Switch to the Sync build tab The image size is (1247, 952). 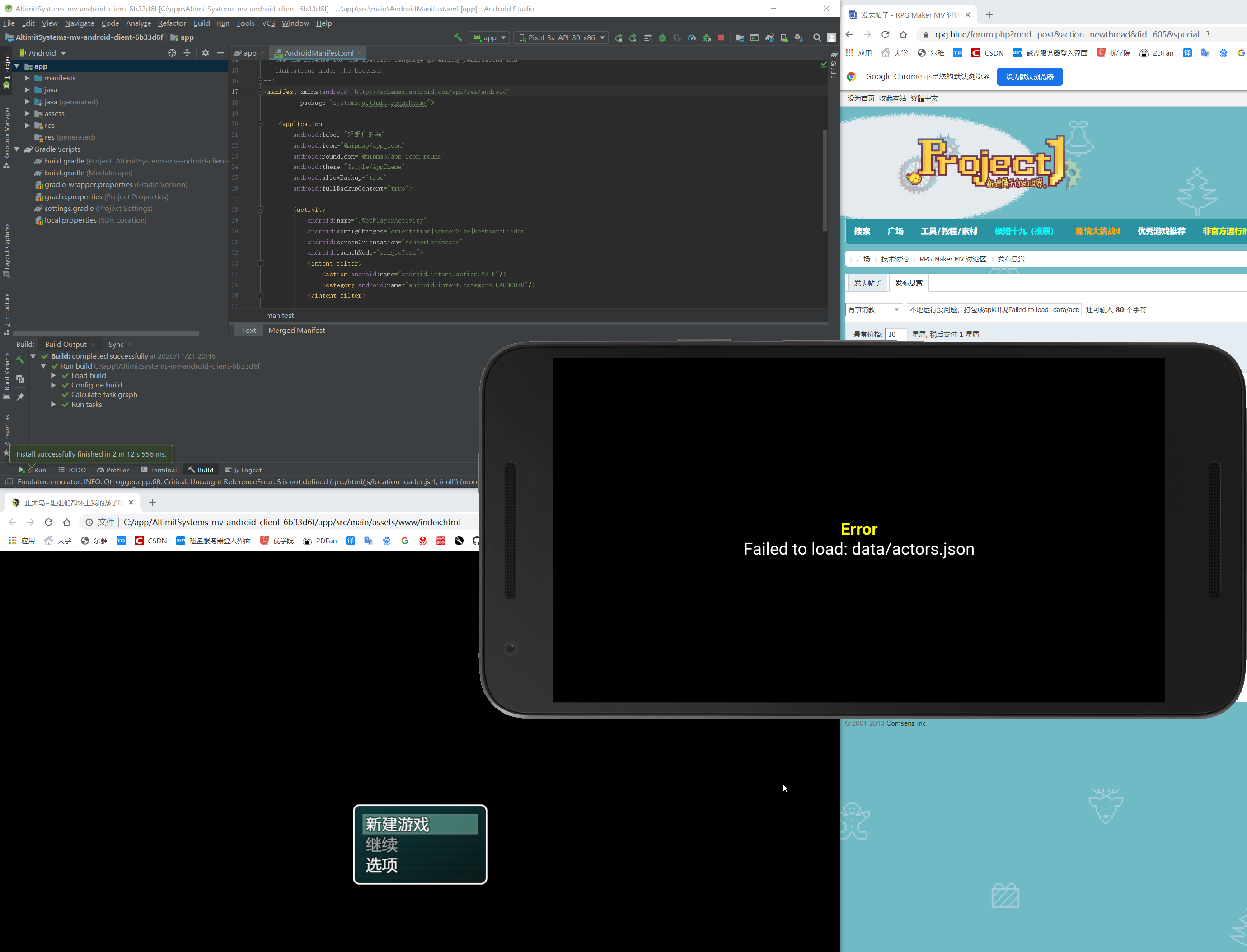click(116, 344)
